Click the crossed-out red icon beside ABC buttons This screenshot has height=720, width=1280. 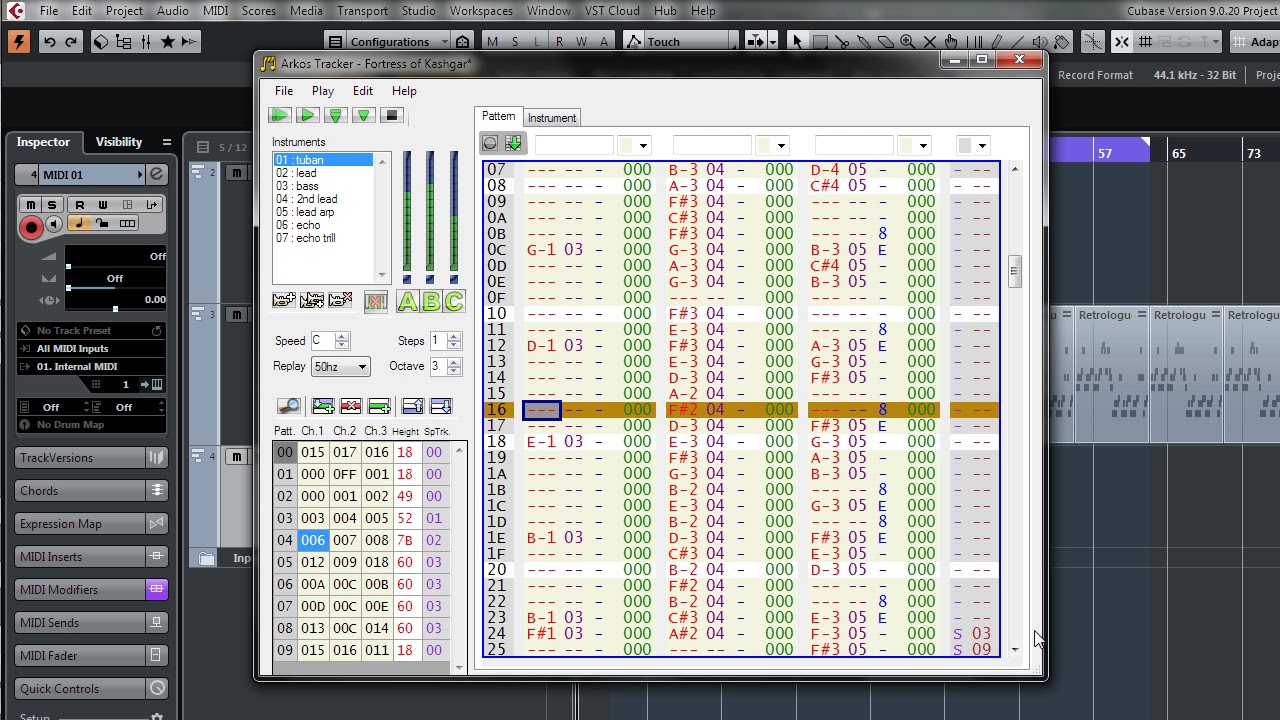click(x=376, y=301)
